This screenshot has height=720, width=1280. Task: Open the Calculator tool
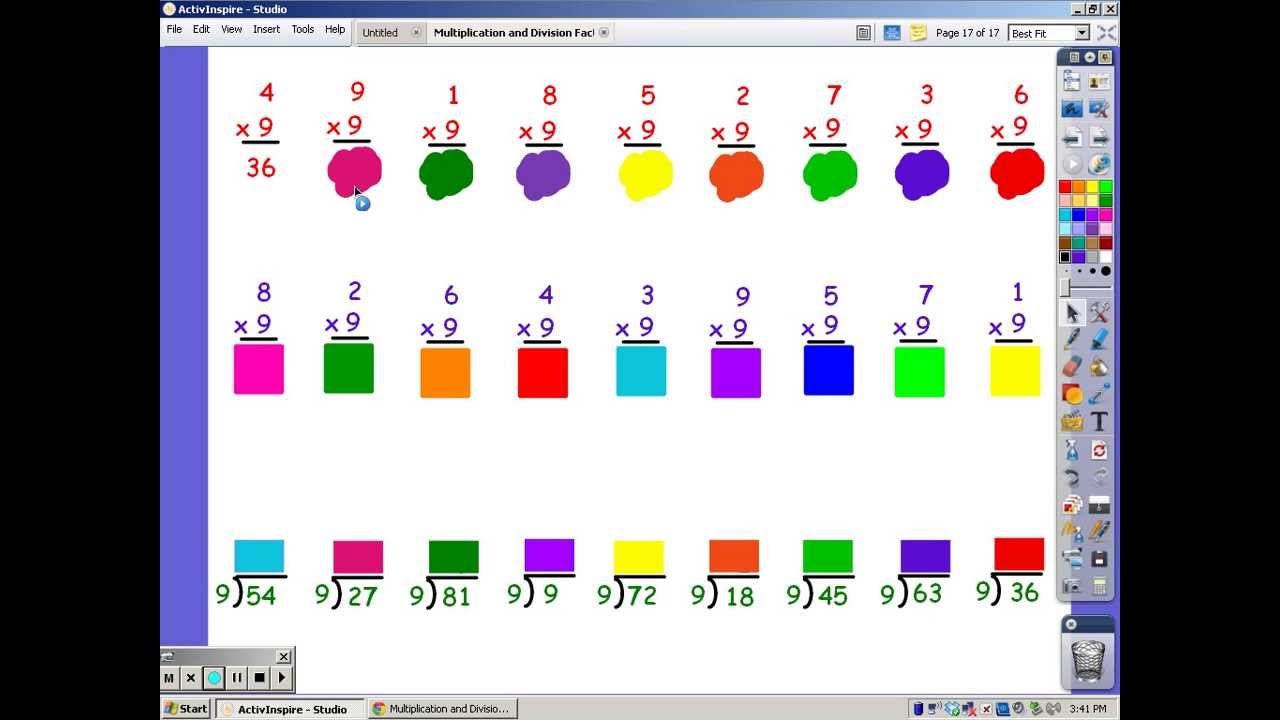1099,586
